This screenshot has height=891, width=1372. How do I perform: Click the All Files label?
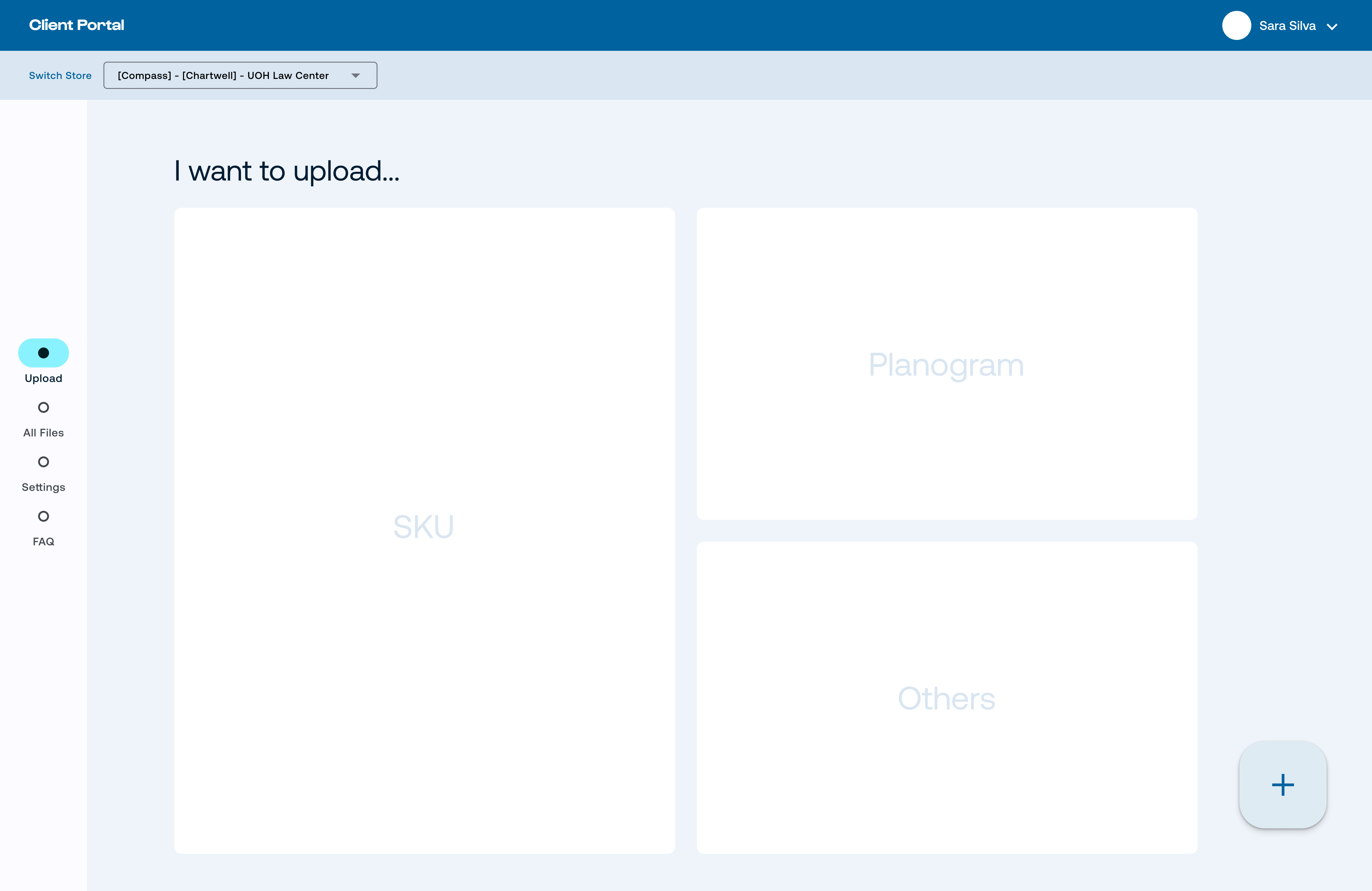point(43,433)
